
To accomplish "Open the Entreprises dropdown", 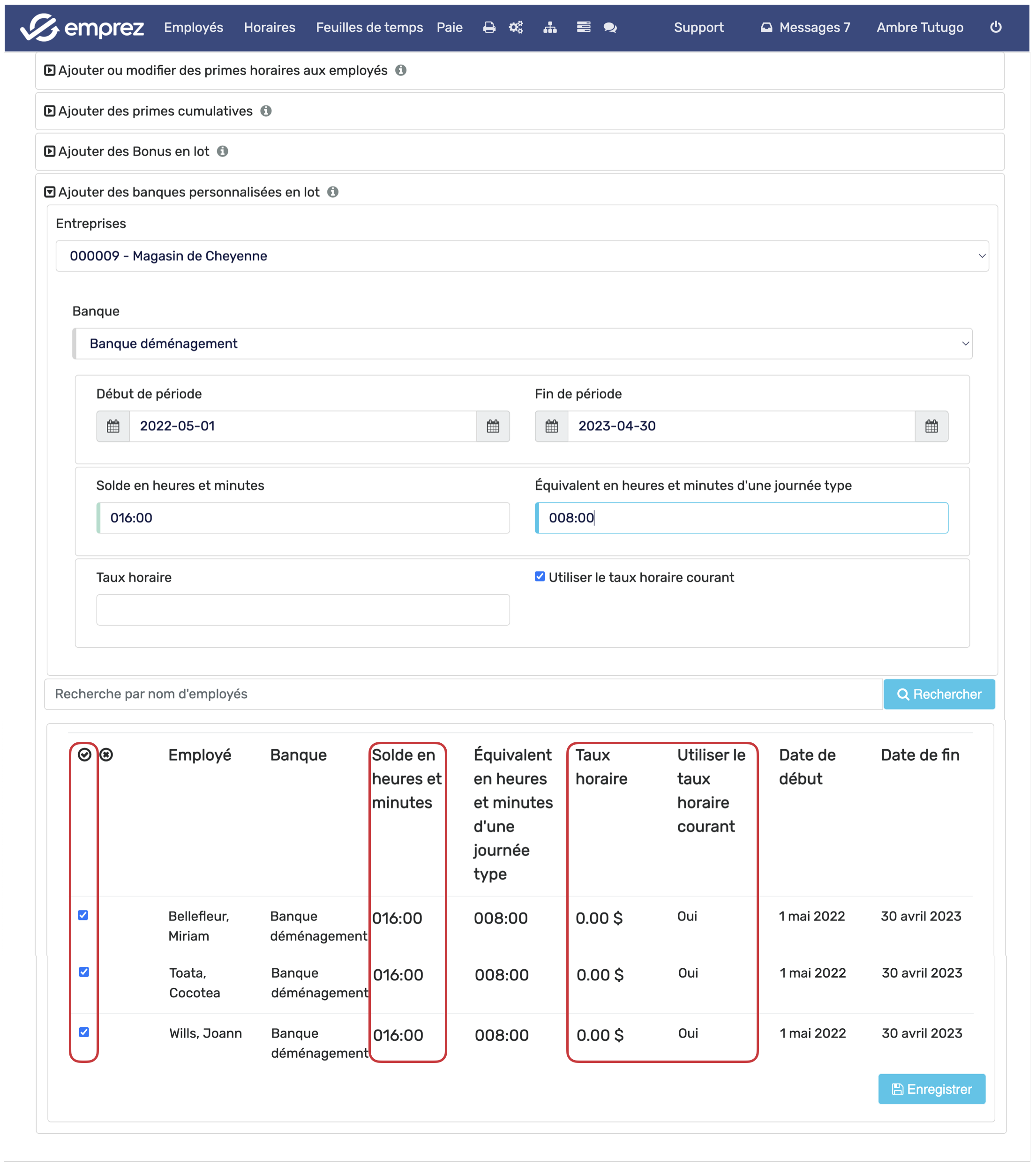I will tap(522, 255).
